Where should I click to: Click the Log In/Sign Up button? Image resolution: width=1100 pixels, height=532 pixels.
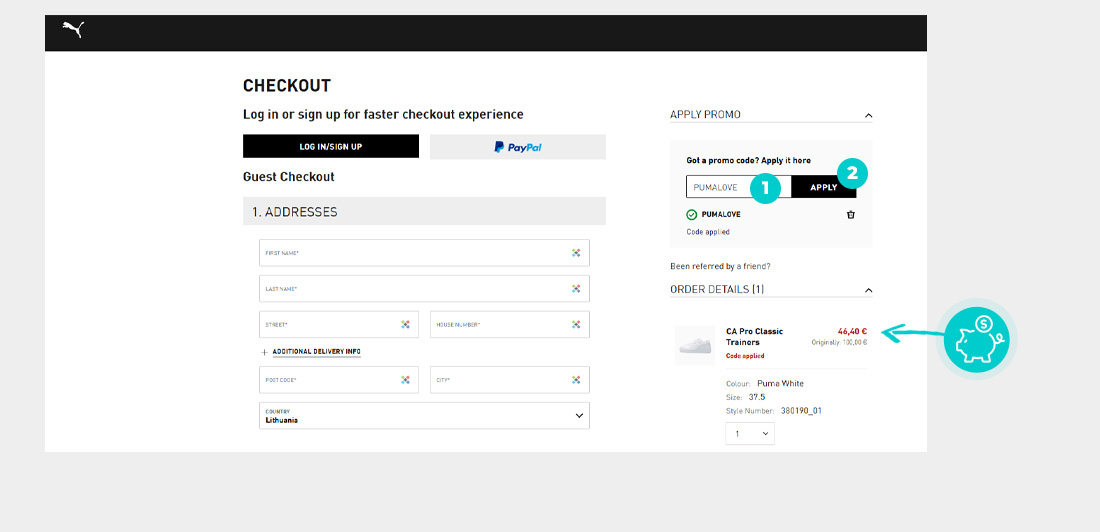[x=331, y=147]
